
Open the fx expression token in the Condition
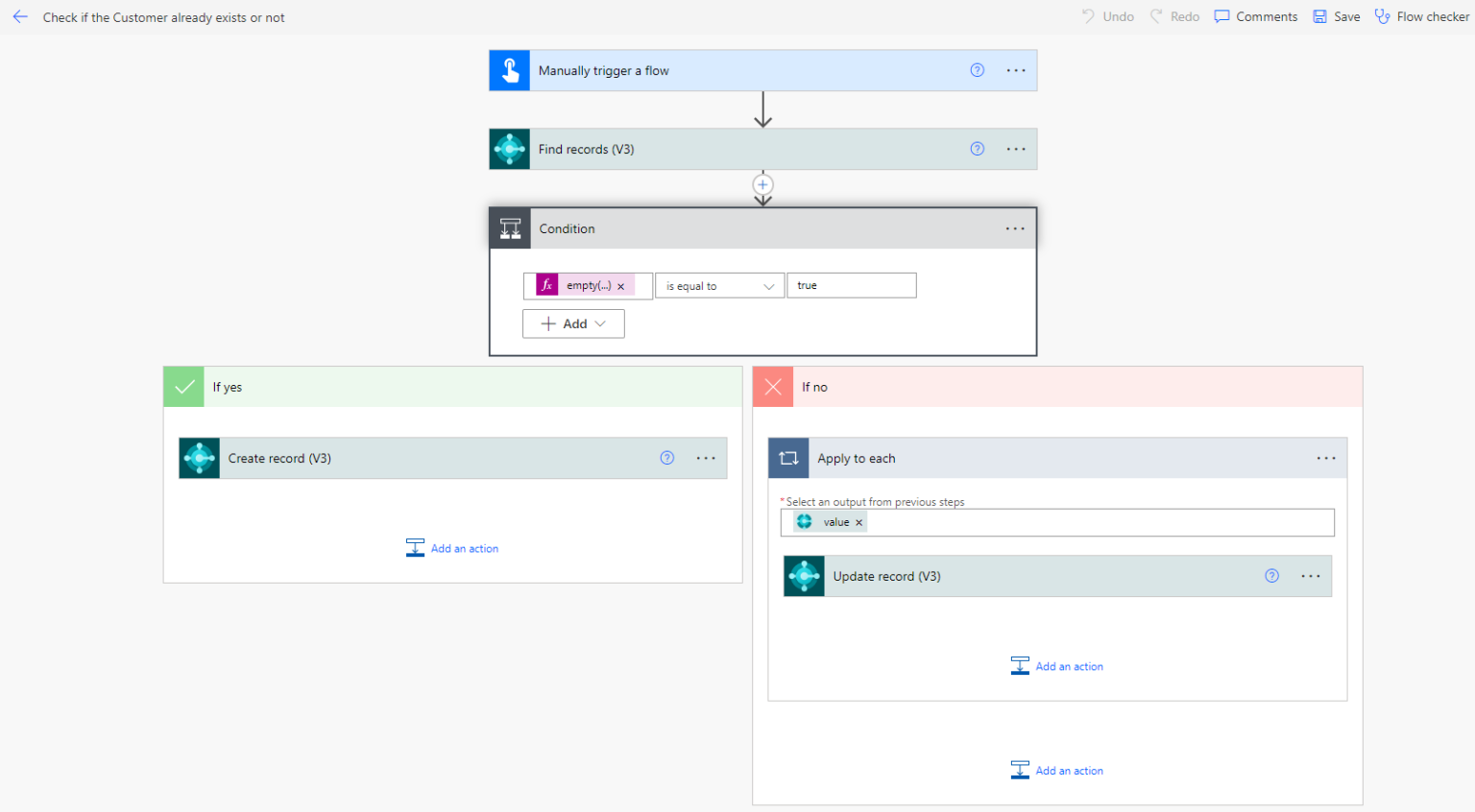545,285
